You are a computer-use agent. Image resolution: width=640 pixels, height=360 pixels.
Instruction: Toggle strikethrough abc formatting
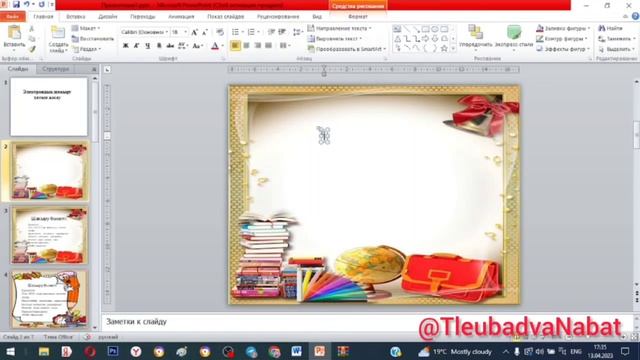click(x=170, y=45)
